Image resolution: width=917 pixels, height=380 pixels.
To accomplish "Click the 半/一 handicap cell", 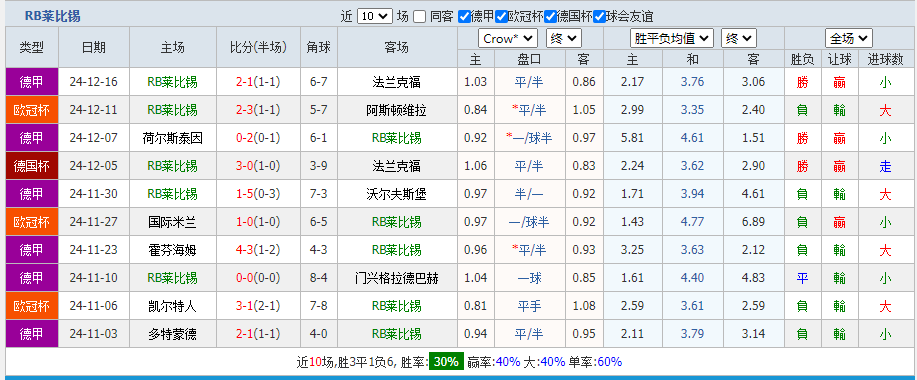I will [530, 194].
